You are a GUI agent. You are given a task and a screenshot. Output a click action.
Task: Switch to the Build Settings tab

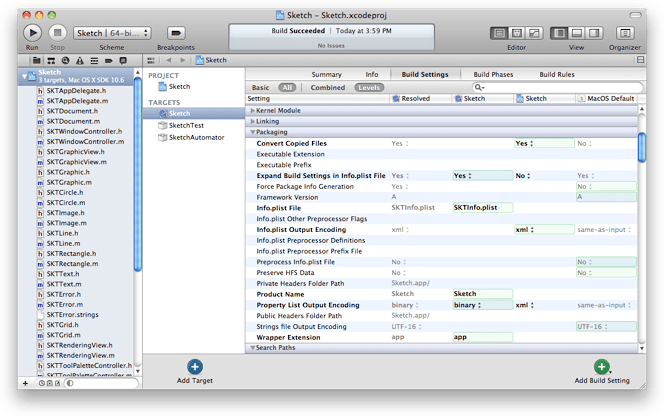pos(425,75)
